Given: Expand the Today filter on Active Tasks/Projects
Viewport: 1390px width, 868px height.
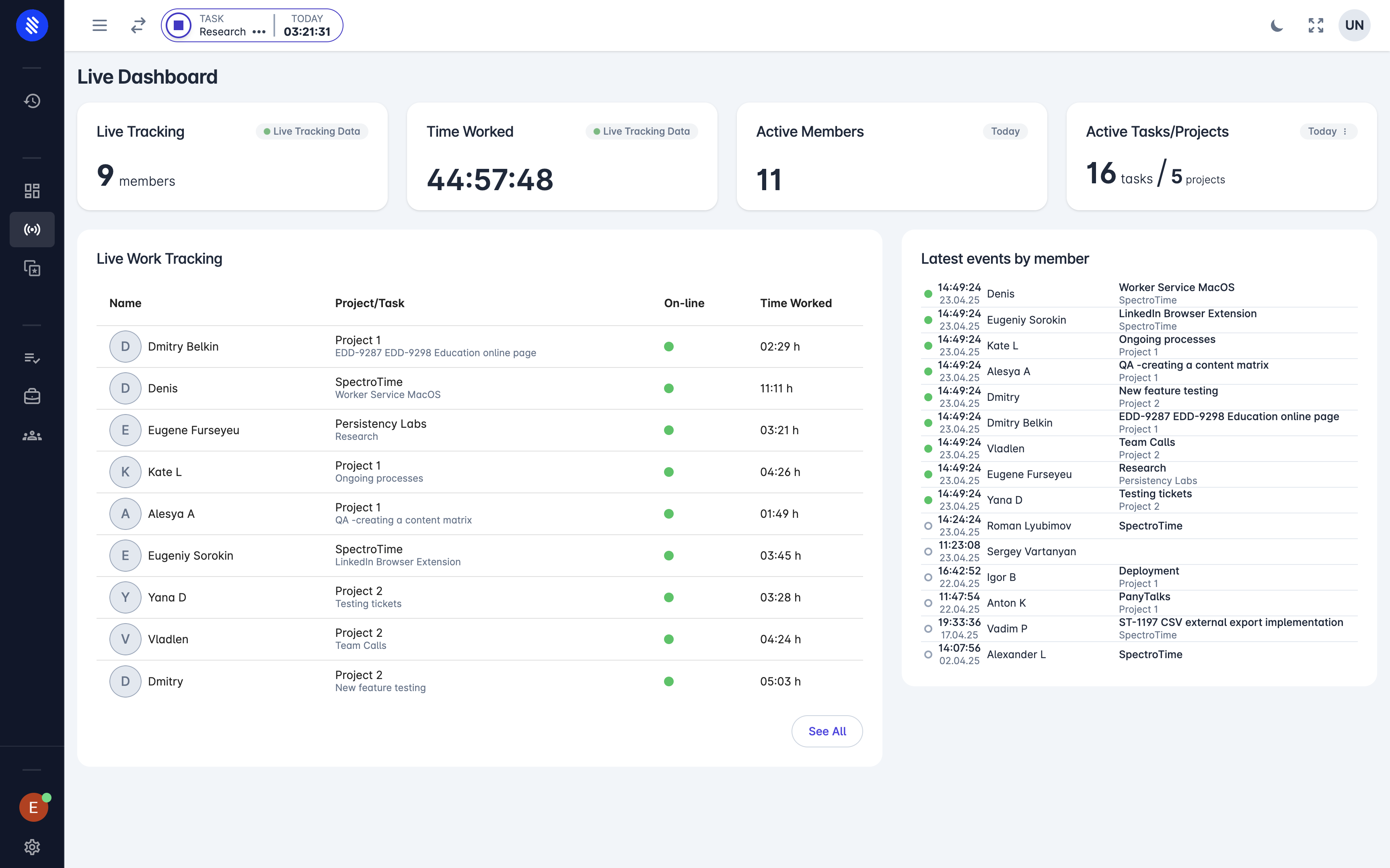Looking at the screenshot, I should 1328,131.
